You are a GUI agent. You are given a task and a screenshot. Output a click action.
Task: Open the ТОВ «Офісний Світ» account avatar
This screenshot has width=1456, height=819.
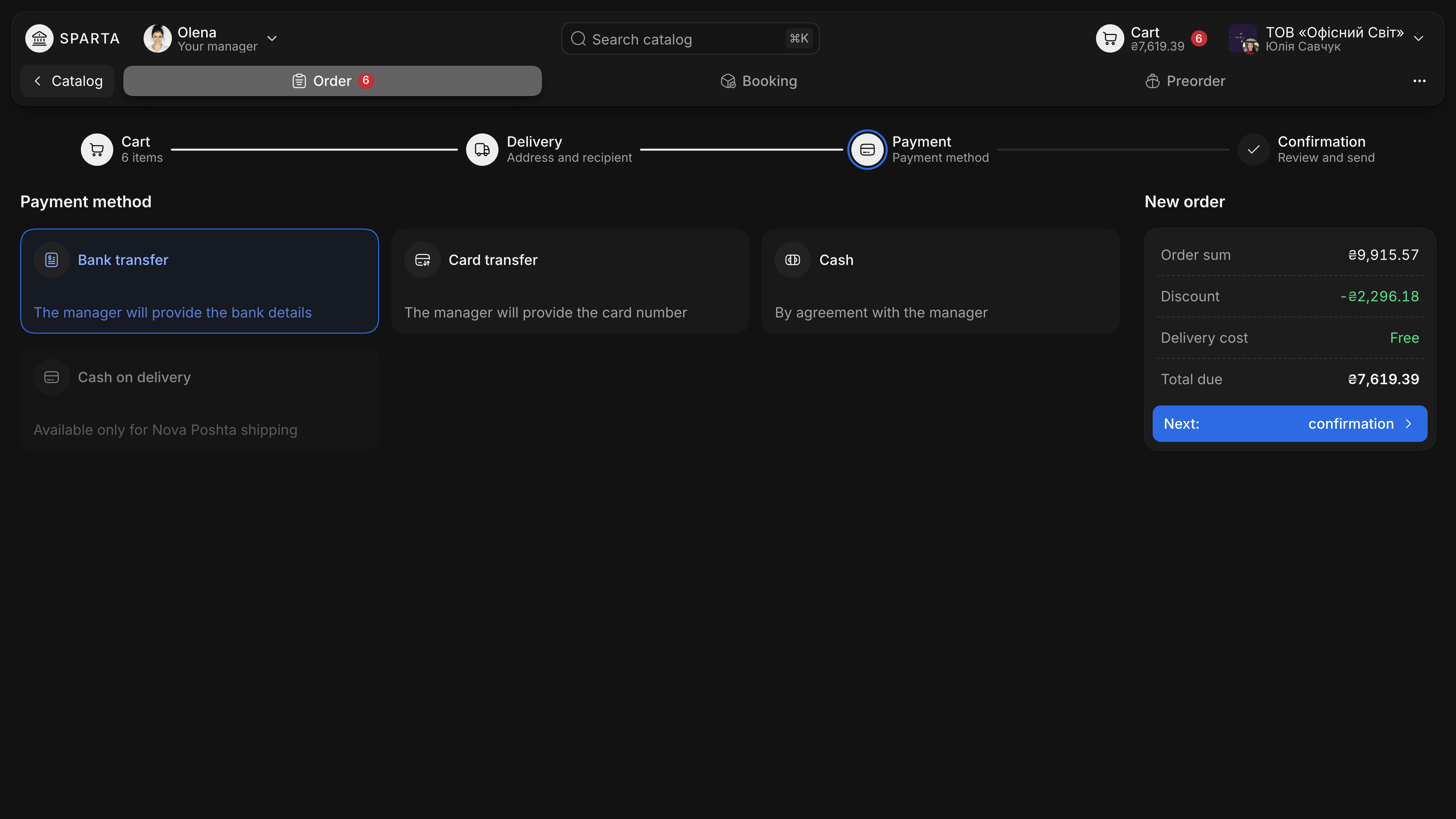[x=1243, y=38]
